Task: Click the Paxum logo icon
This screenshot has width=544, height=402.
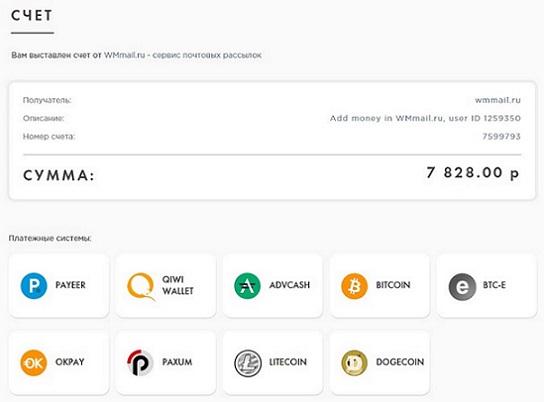Action: click(140, 363)
